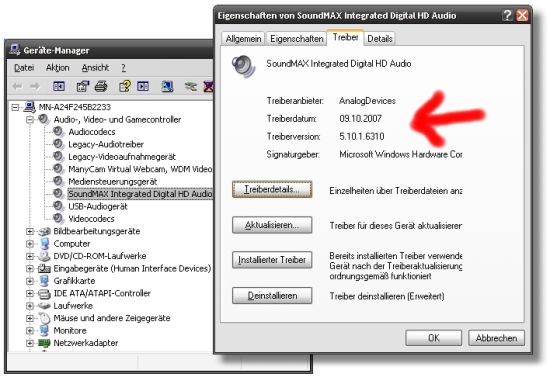Select USB-Audiogerät in device tree
Viewport: 550px width, 377px height.
pyautogui.click(x=98, y=206)
